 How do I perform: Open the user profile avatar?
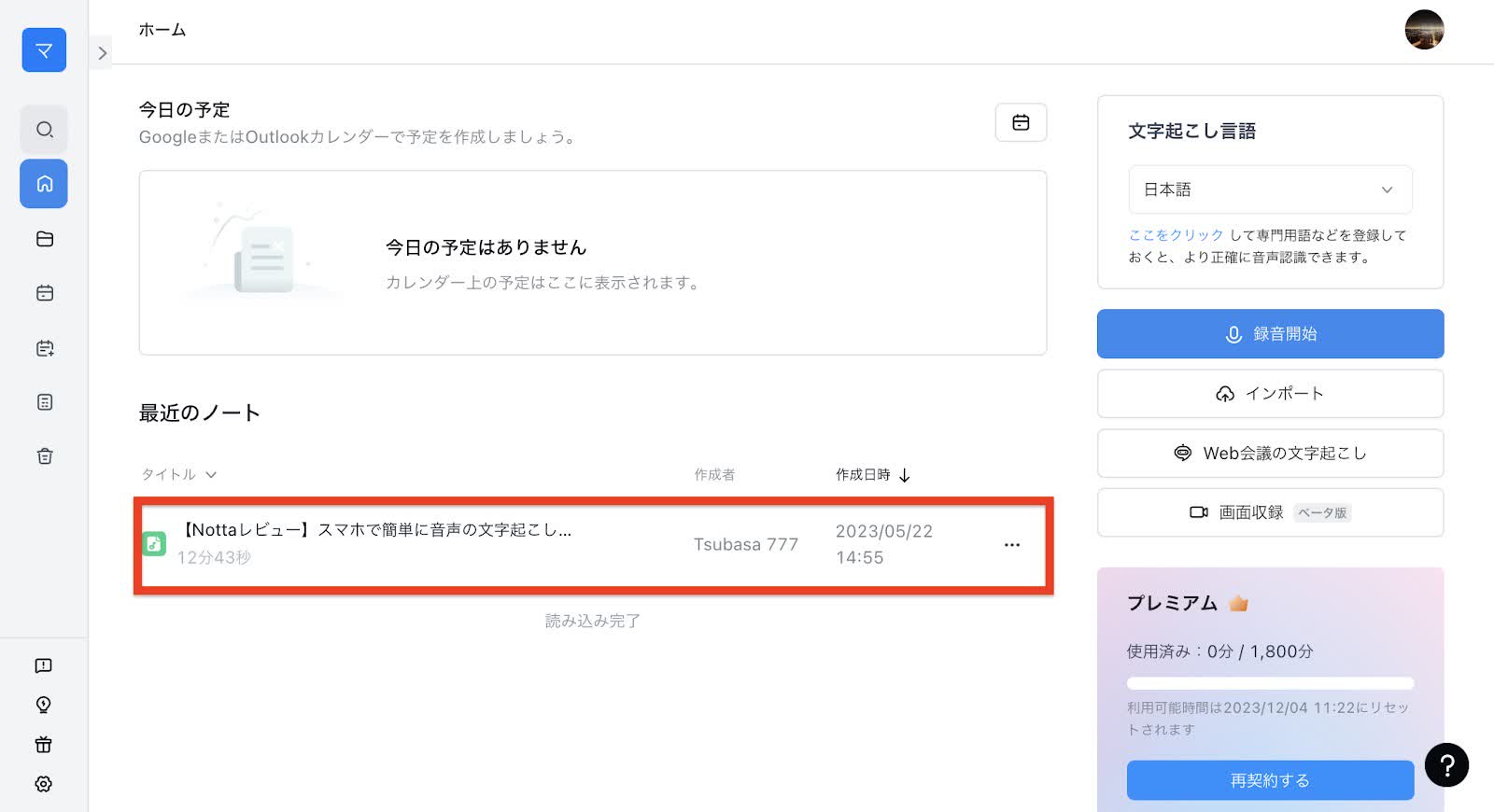click(1424, 30)
